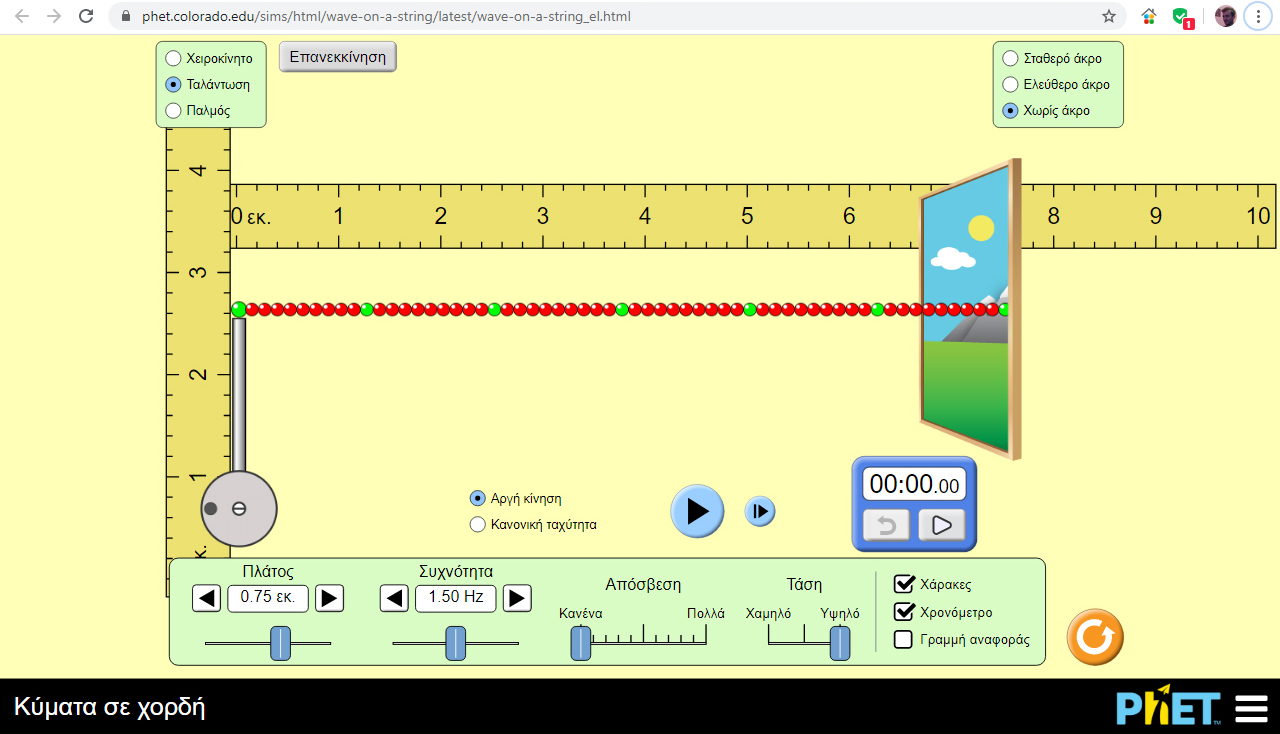Start the simulation with the blue play button
This screenshot has height=734, width=1280.
click(x=697, y=511)
